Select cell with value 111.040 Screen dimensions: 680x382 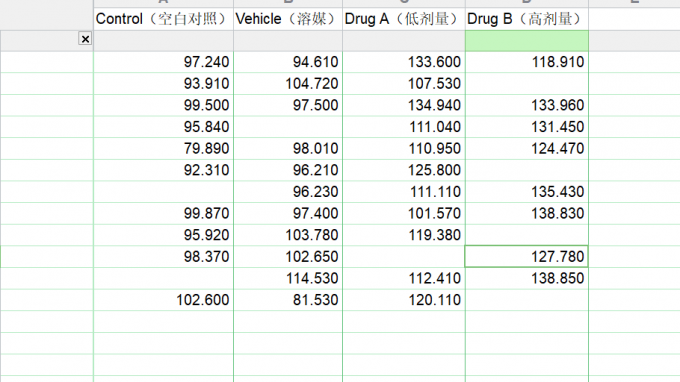(x=404, y=127)
